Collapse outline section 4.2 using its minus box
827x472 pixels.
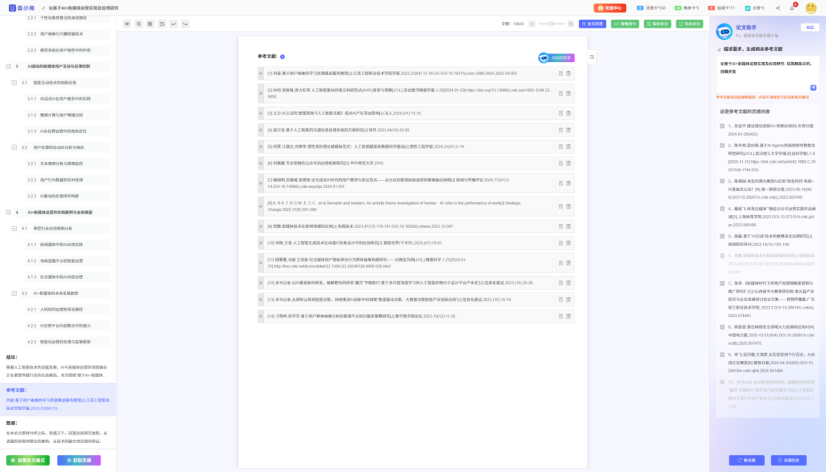pyautogui.click(x=14, y=293)
